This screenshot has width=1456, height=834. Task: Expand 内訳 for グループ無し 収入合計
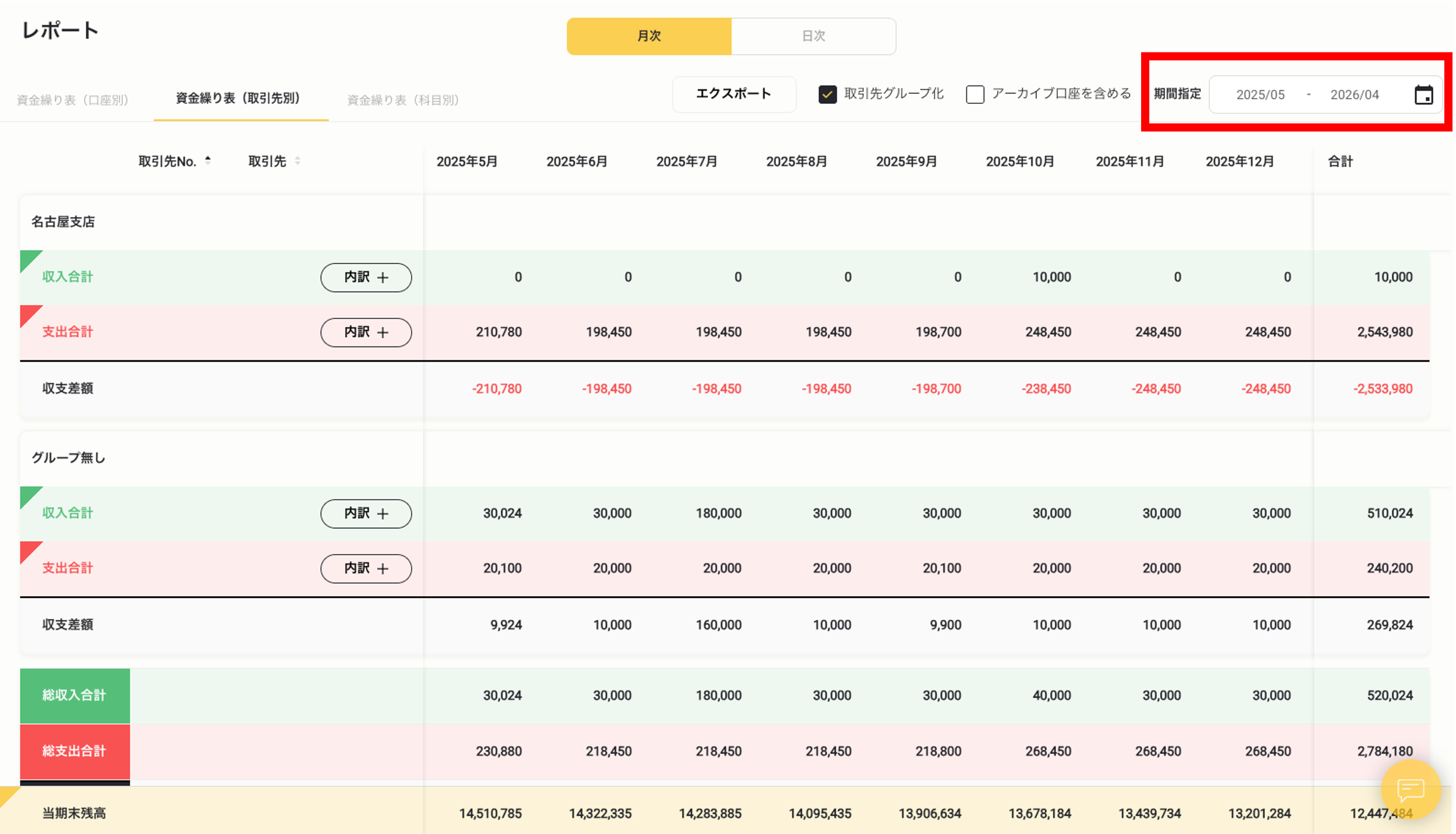(366, 513)
